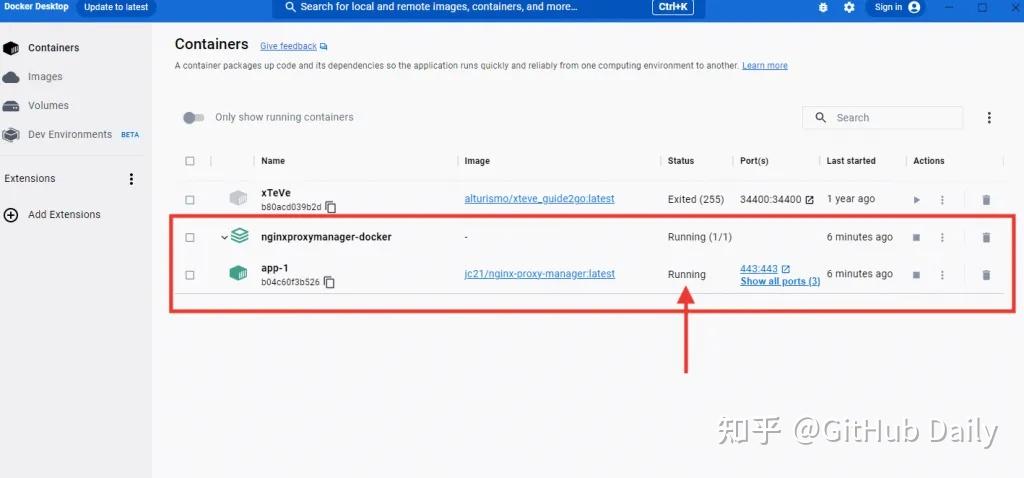This screenshot has width=1024, height=478.
Task: Tick the xTeVe row checkbox
Action: (x=190, y=200)
